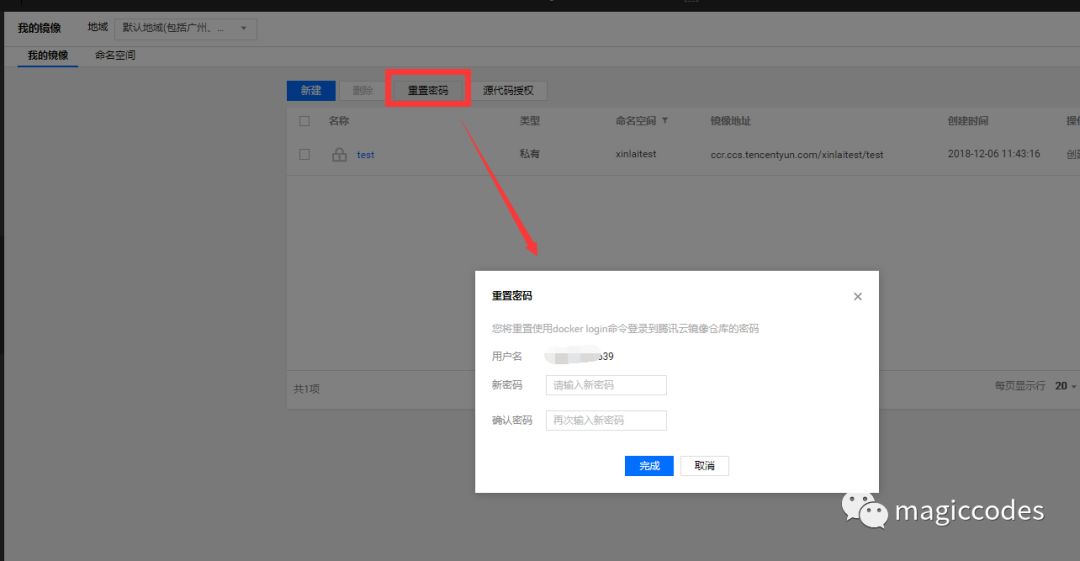The image size is (1080, 561).
Task: Open the 每页显示行 20 dropdown
Action: coord(1065,386)
